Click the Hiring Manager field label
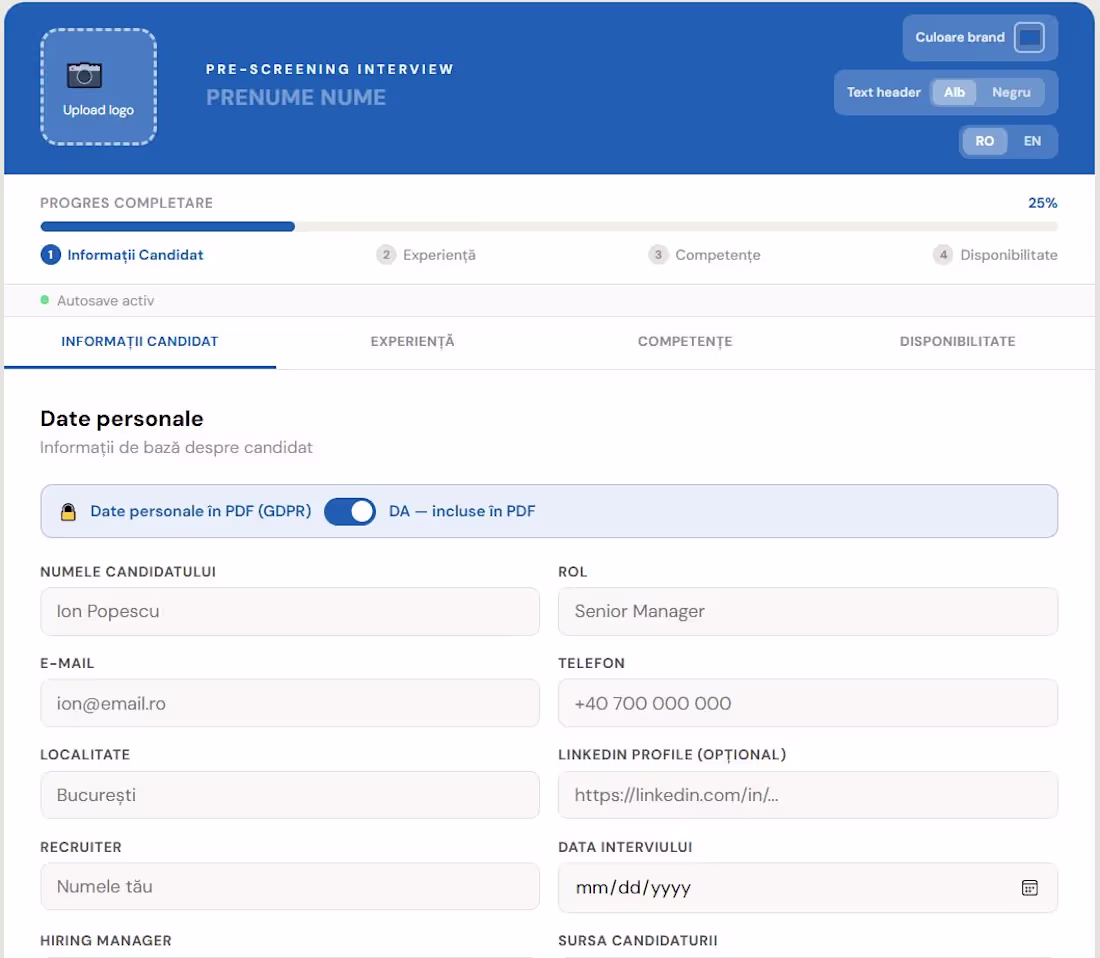Image resolution: width=1100 pixels, height=958 pixels. pos(106,940)
